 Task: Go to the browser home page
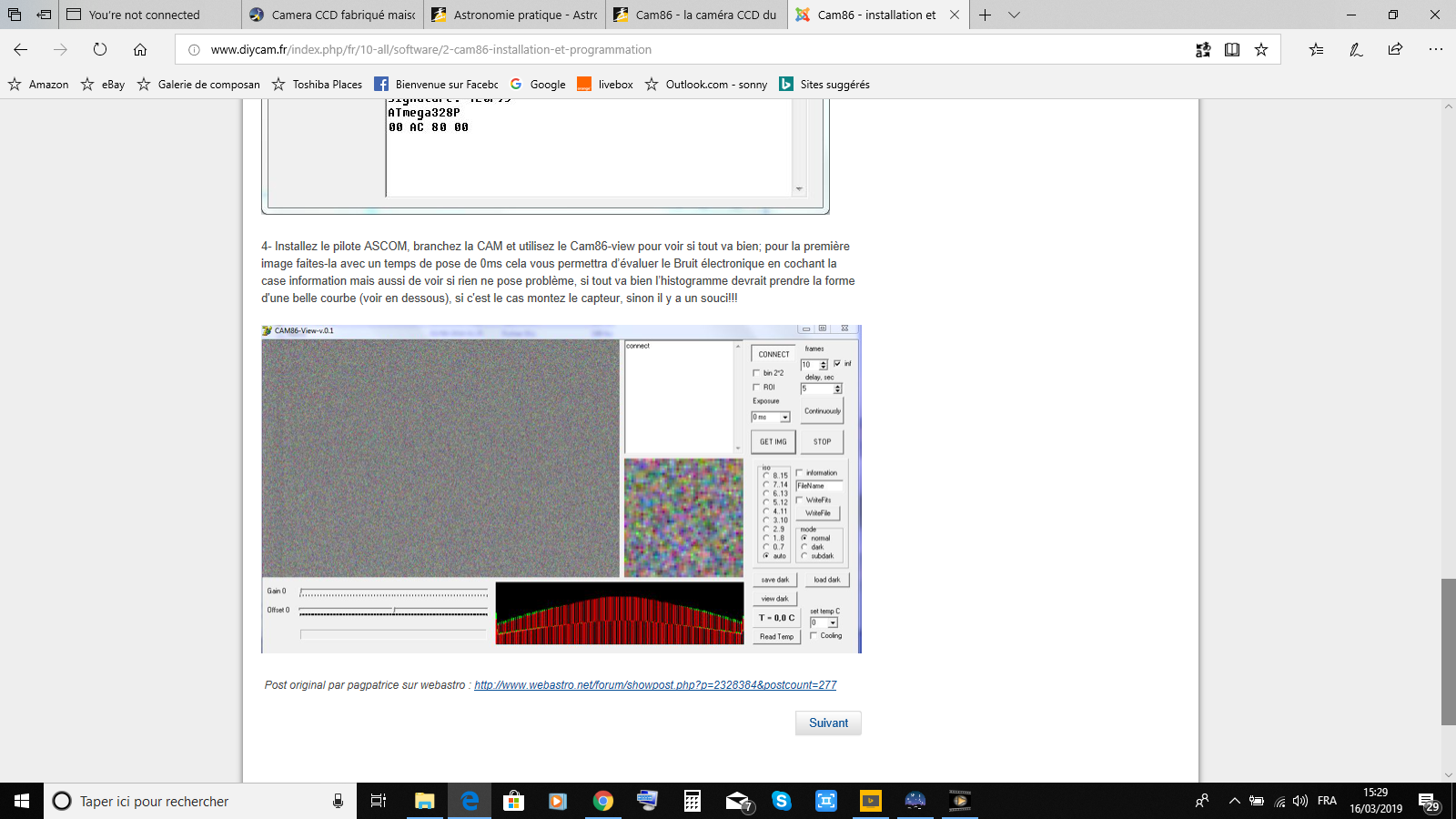pos(140,50)
